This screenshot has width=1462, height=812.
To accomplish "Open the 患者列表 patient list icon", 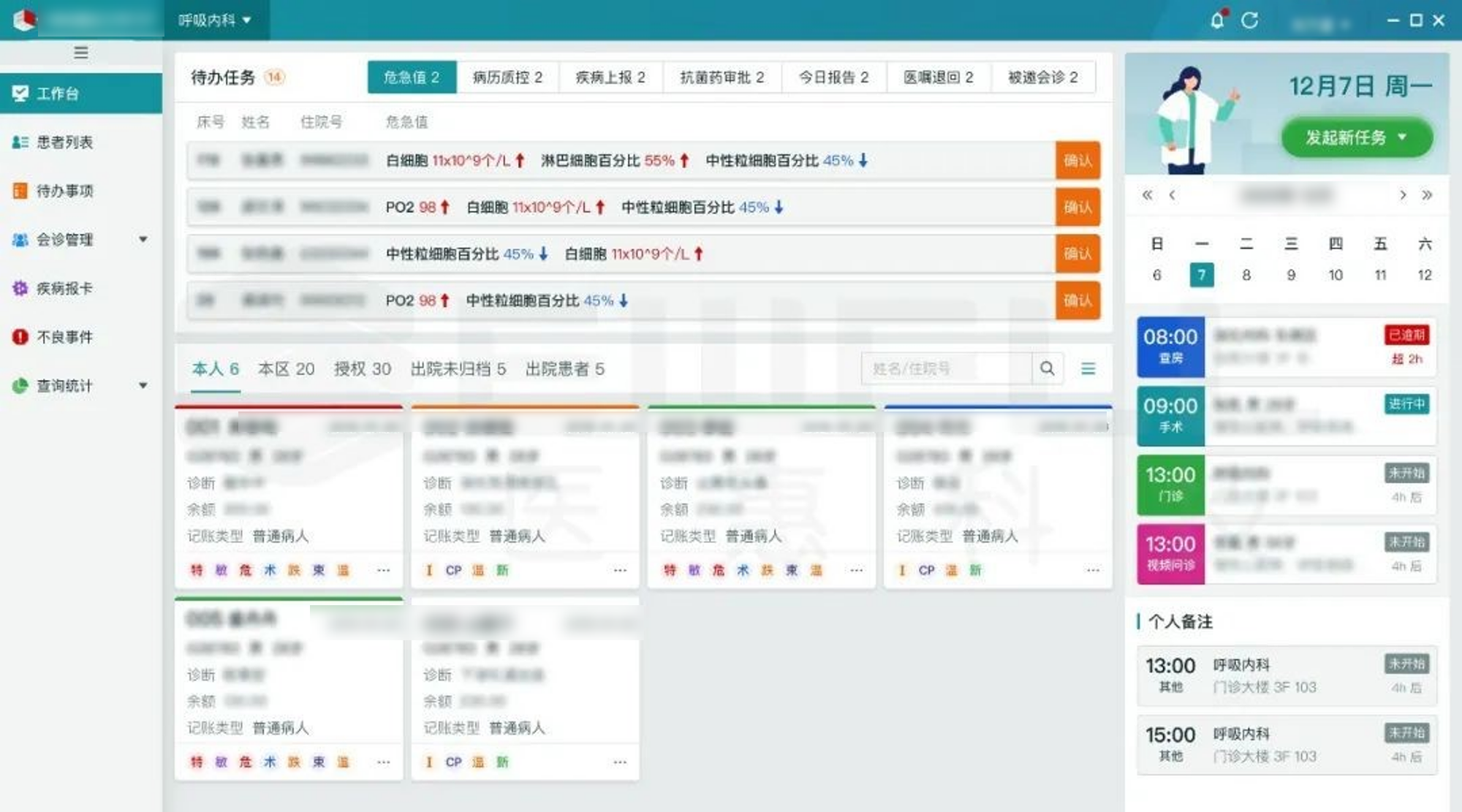I will point(20,142).
